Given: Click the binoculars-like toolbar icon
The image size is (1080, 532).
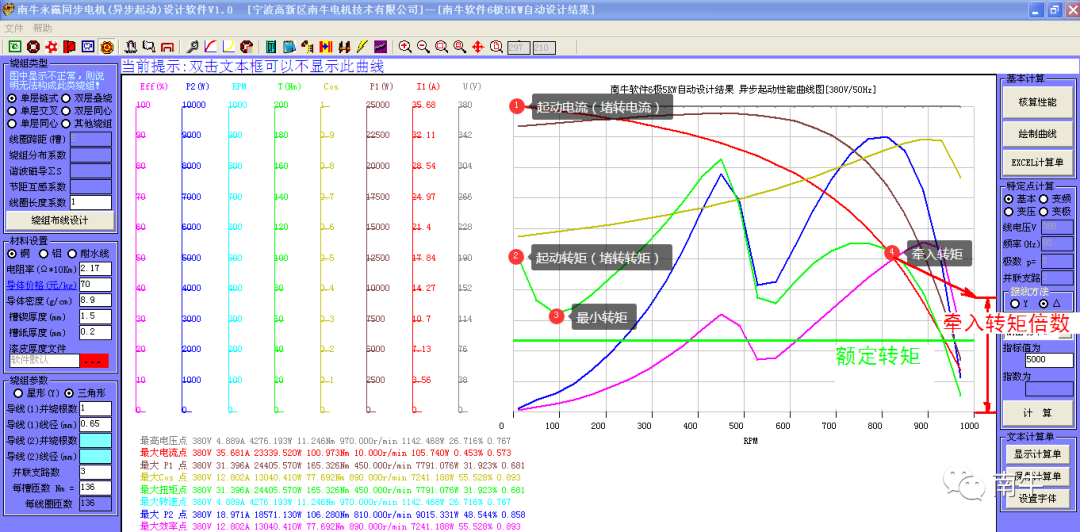Looking at the screenshot, I should (x=344, y=47).
